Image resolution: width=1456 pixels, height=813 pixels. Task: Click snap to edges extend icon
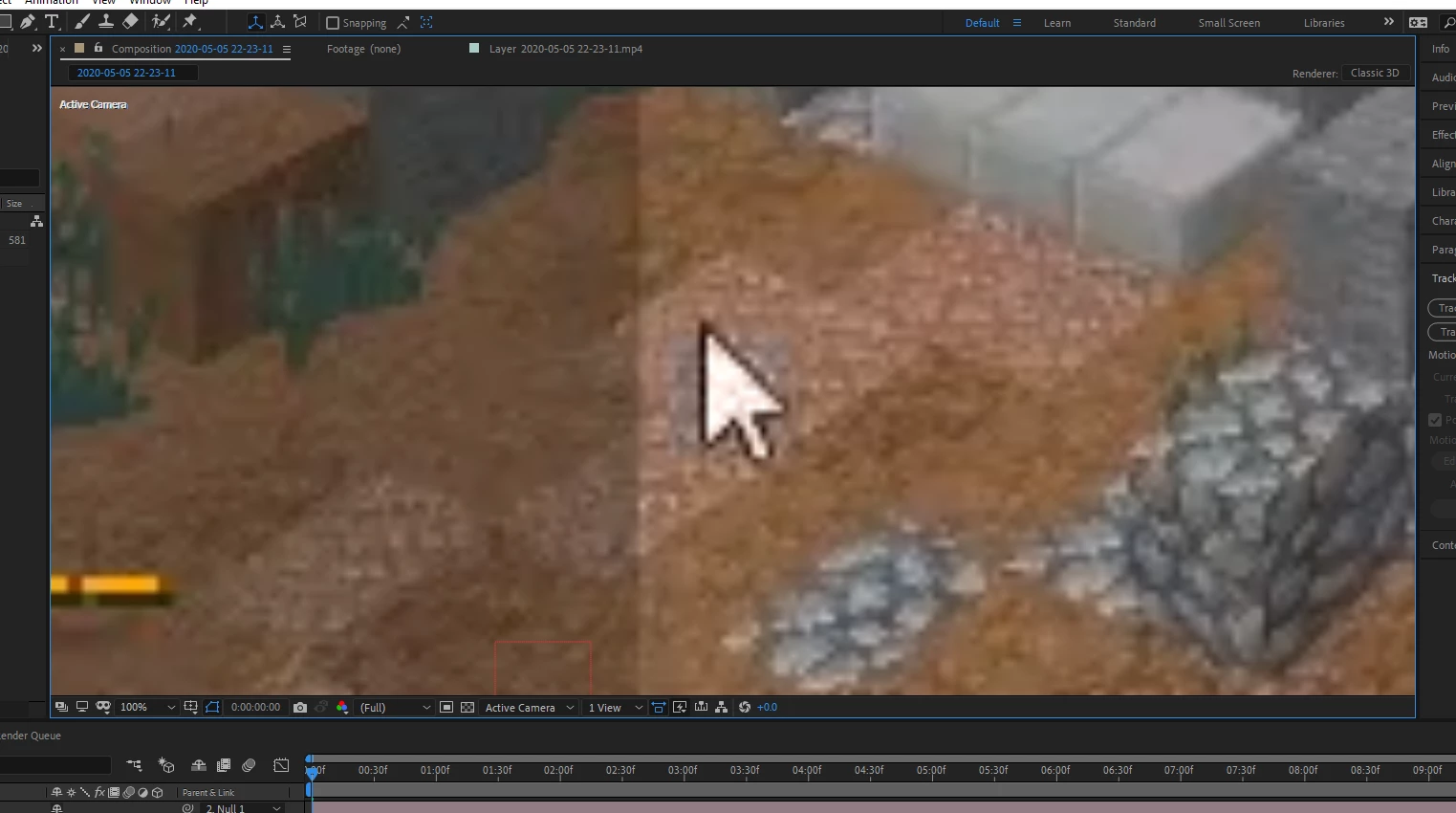click(403, 22)
